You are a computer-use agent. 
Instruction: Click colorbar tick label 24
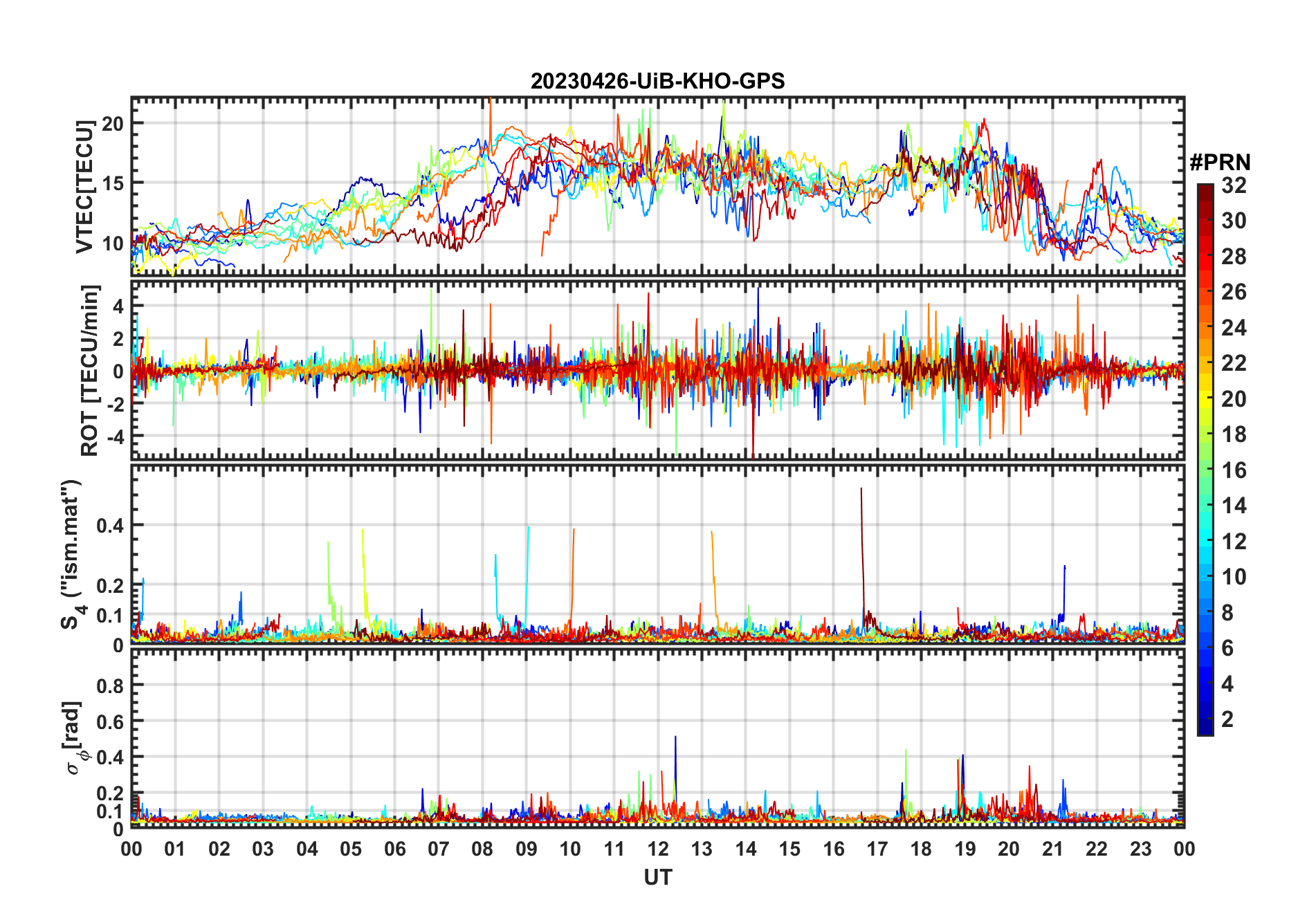[1234, 327]
